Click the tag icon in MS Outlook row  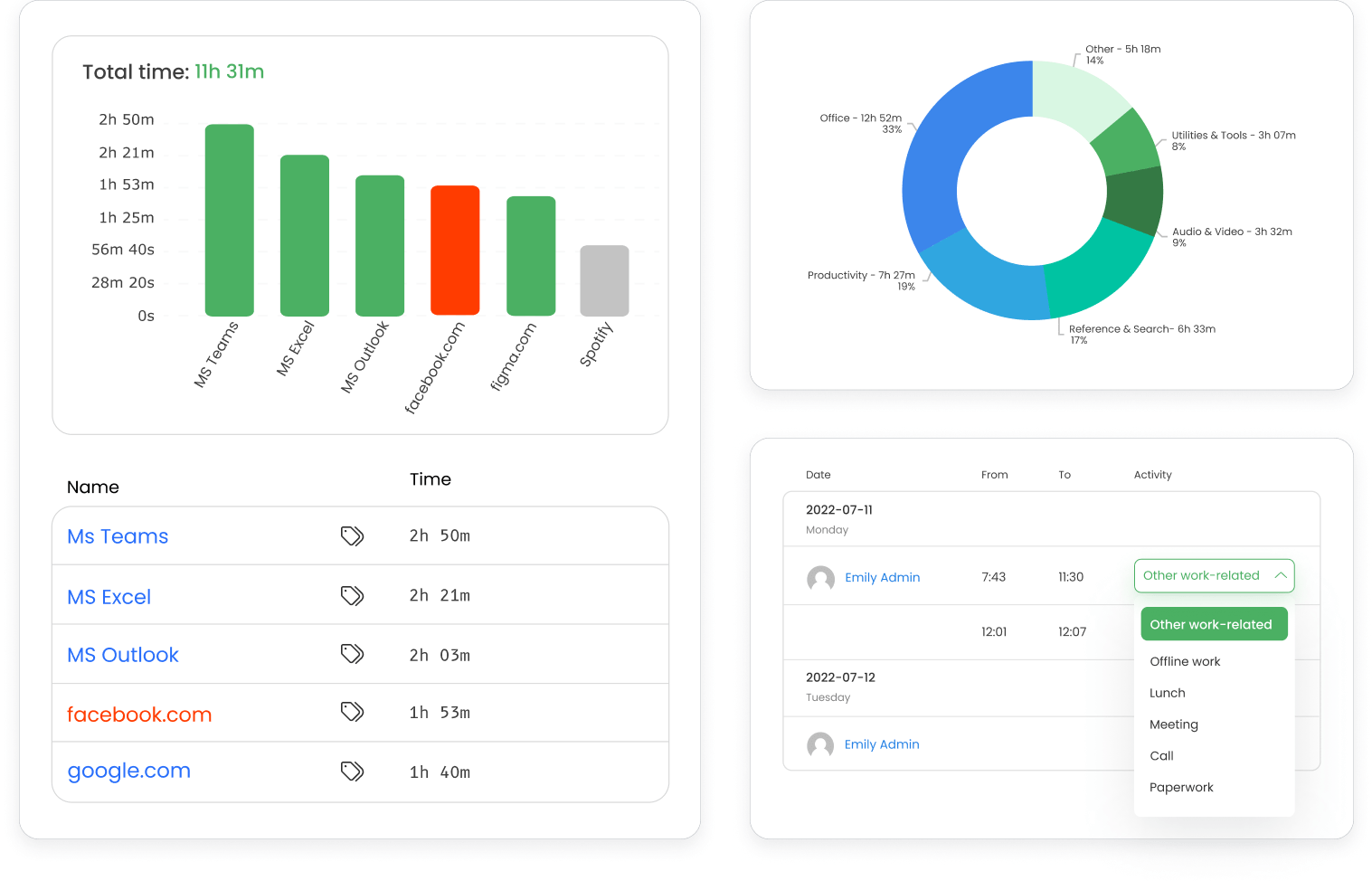click(x=352, y=654)
